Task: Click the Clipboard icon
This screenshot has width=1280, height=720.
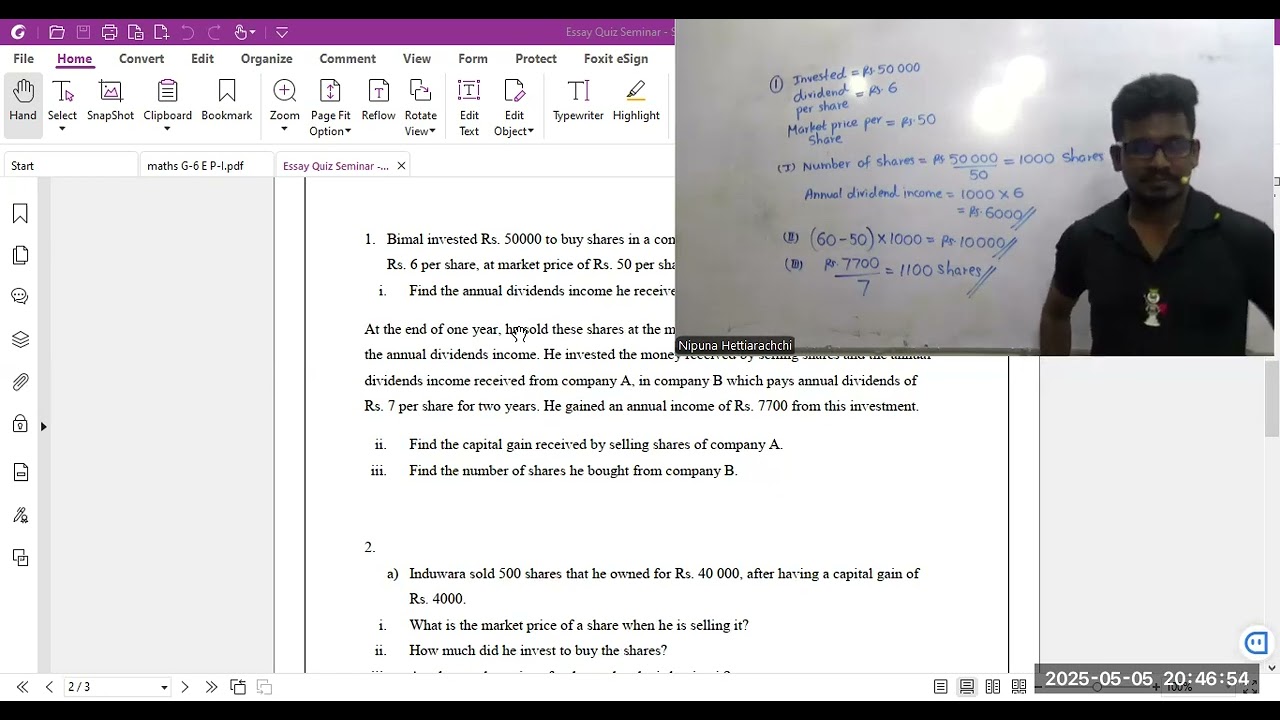Action: pos(167,92)
